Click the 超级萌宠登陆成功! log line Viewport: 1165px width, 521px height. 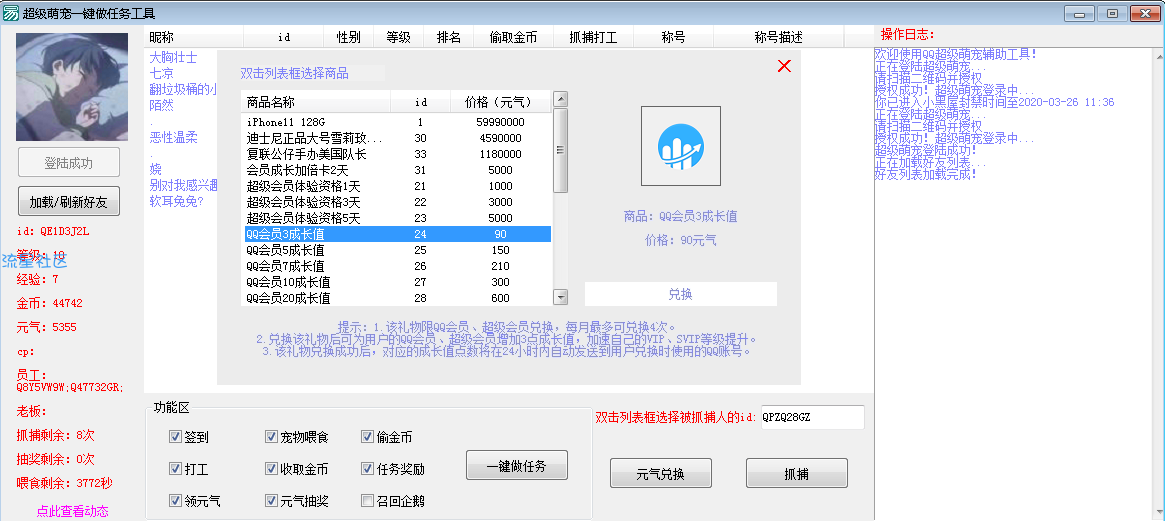[x=925, y=150]
